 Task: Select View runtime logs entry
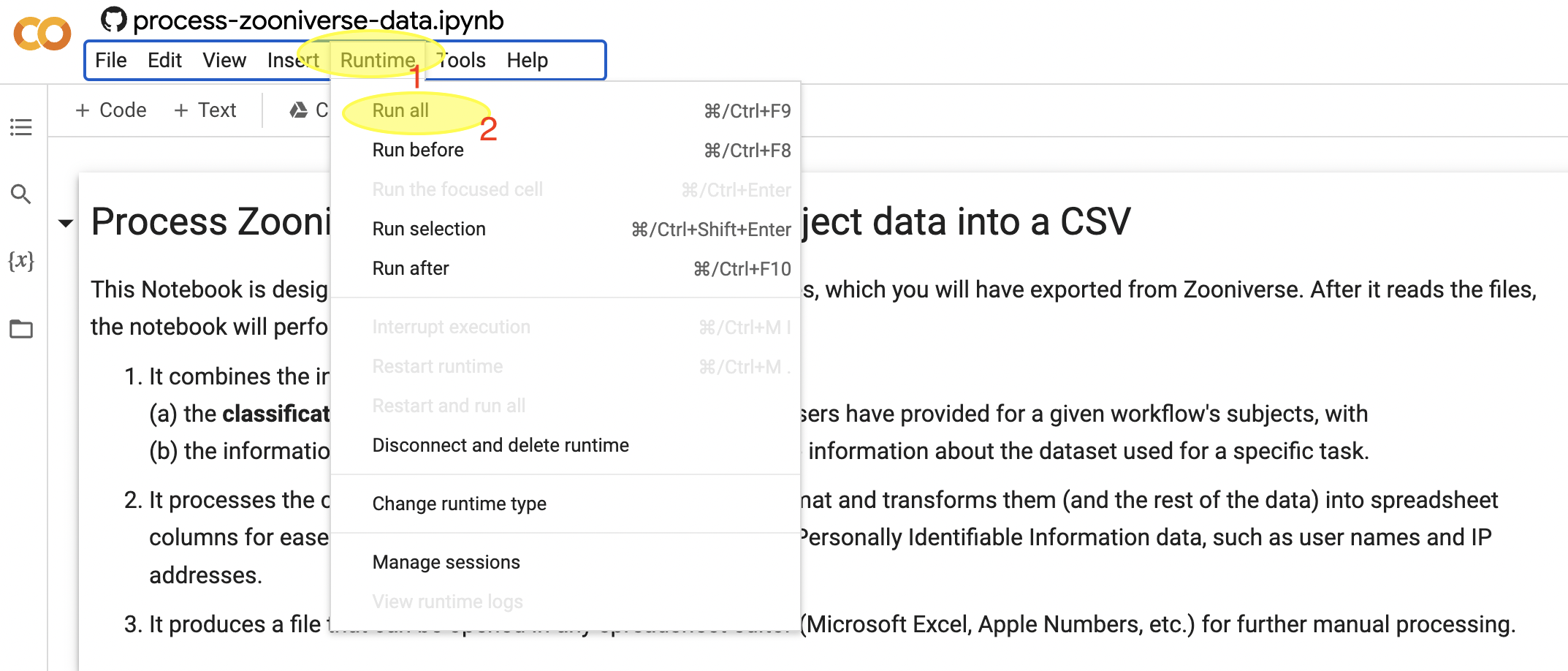[566, 602]
